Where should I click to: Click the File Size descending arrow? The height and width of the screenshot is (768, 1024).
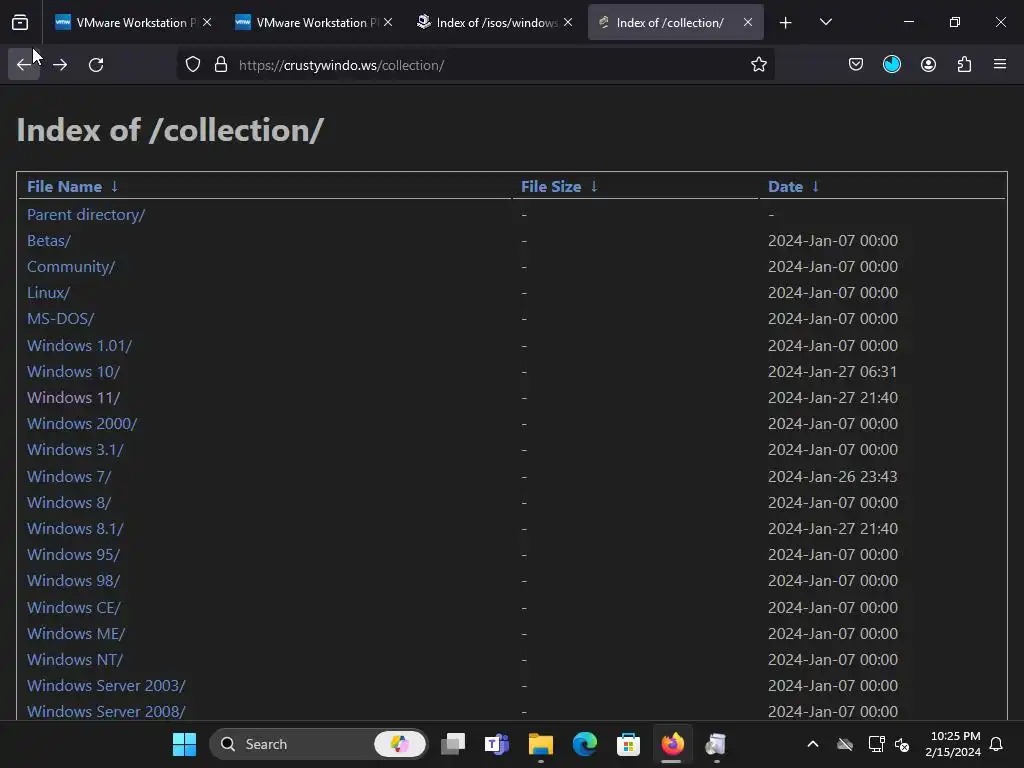[x=594, y=187]
